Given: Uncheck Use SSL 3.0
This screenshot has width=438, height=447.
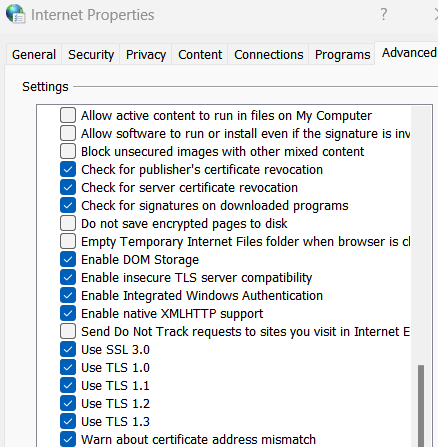Looking at the screenshot, I should tap(68, 349).
